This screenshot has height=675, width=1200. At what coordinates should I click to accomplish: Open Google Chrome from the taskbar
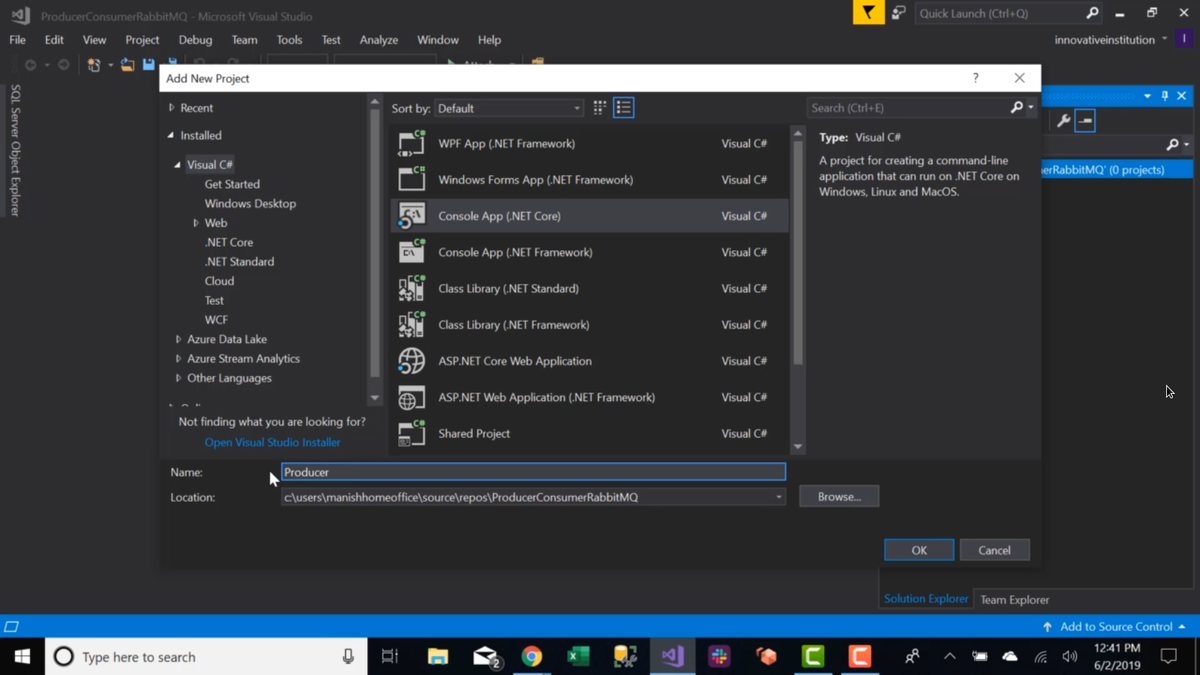click(x=531, y=657)
